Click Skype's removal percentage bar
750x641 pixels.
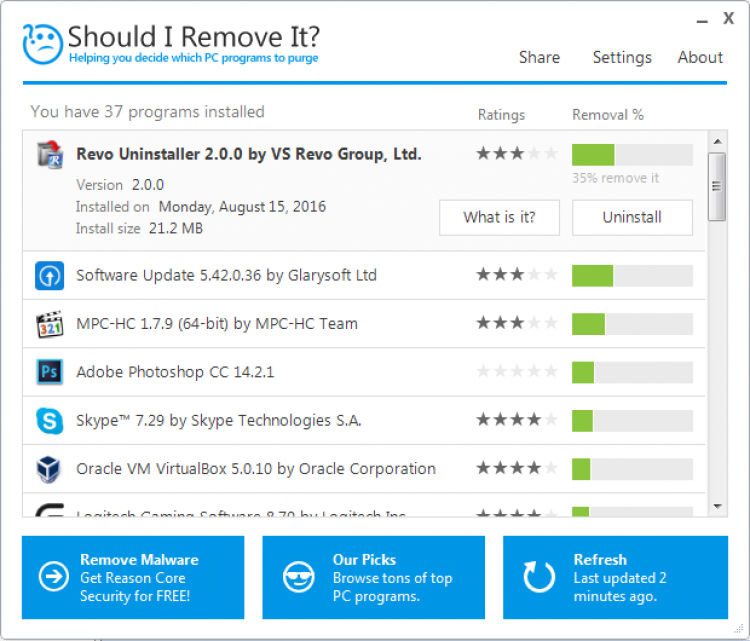[x=632, y=420]
